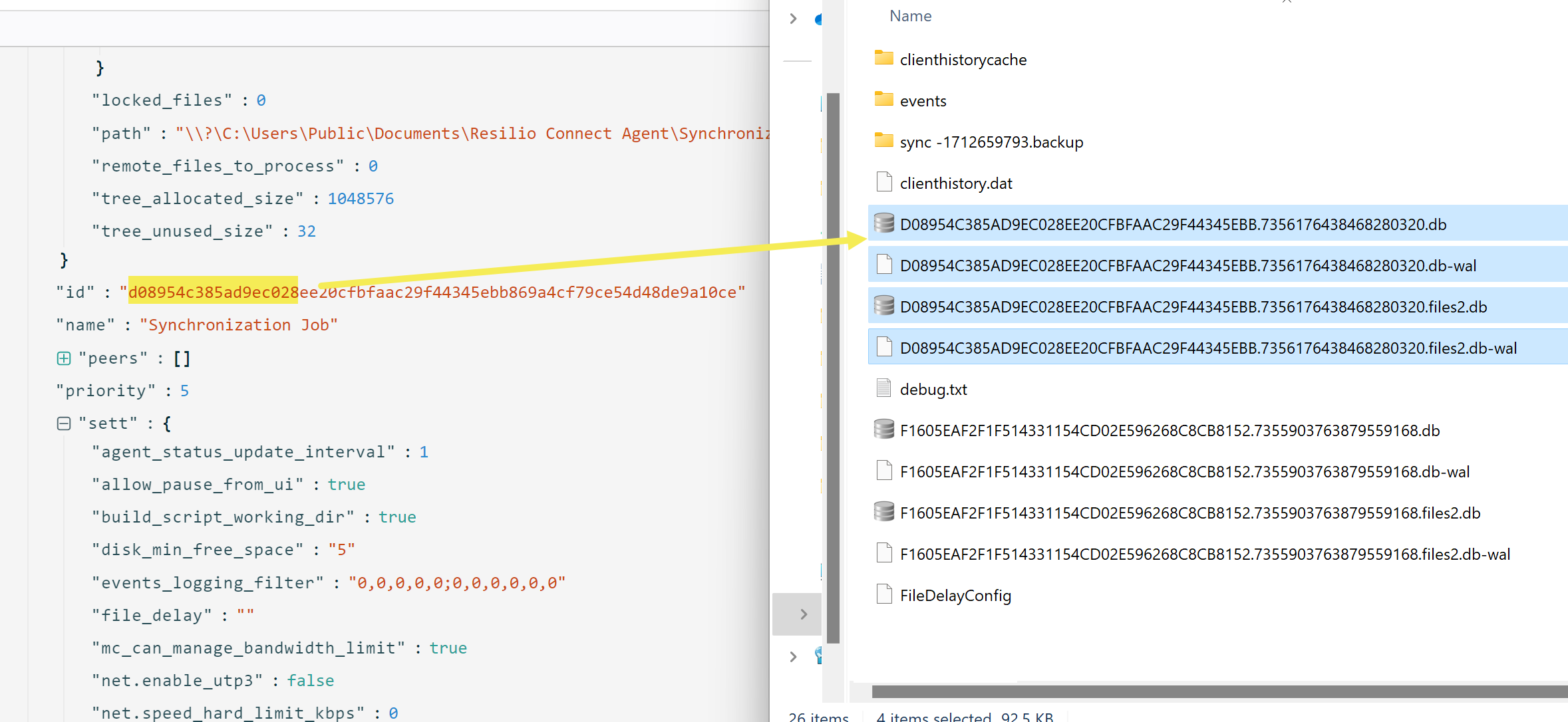The height and width of the screenshot is (722, 1568).
Task: Click the clienthistory.dat file icon
Action: (883, 182)
